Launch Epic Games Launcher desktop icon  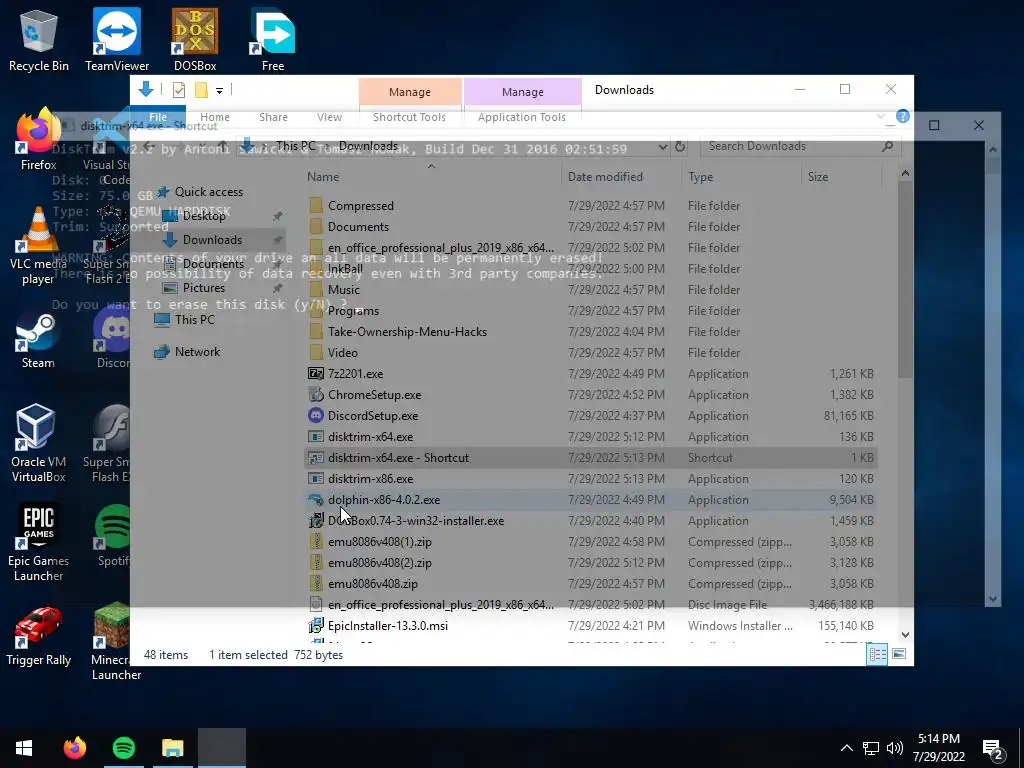38,542
